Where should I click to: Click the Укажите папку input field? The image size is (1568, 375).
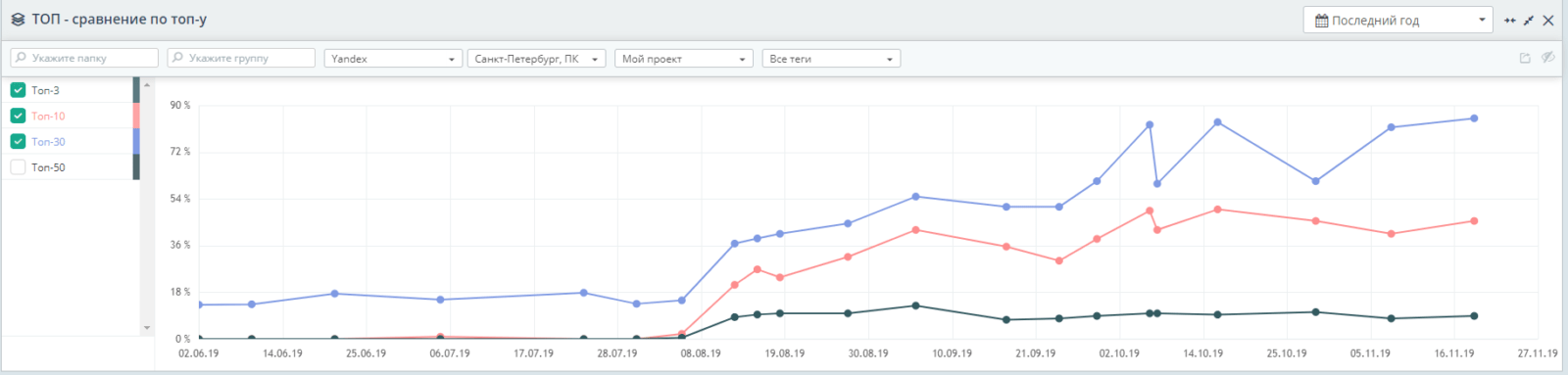(x=84, y=58)
